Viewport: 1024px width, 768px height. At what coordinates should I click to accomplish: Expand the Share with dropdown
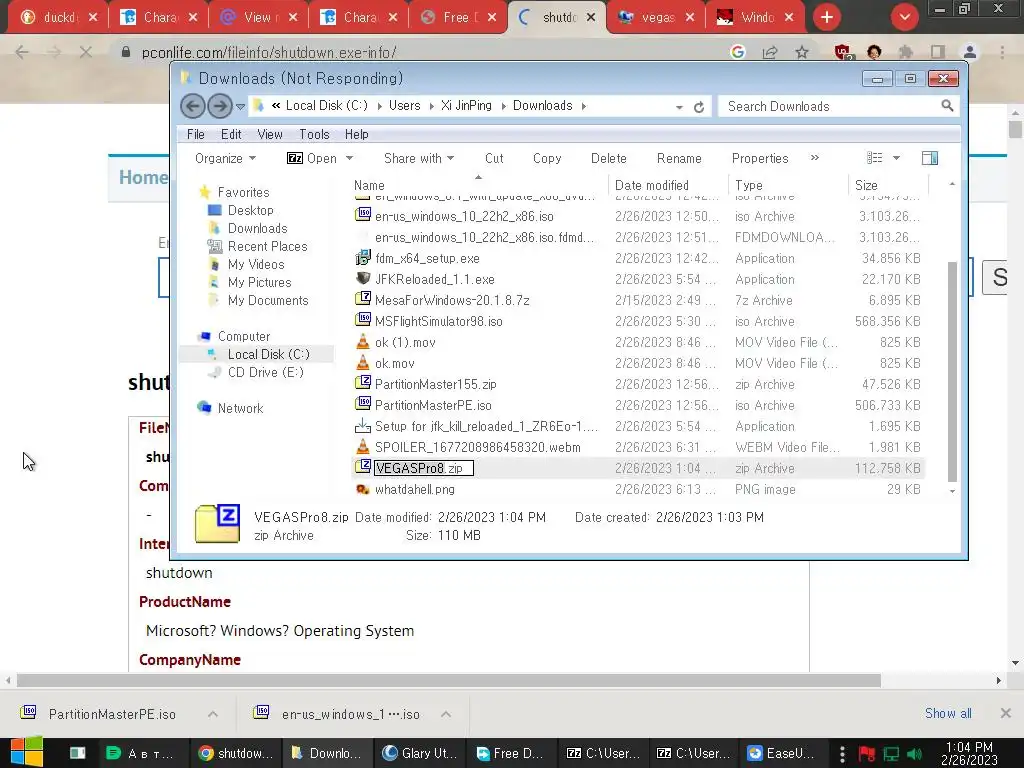(x=419, y=158)
